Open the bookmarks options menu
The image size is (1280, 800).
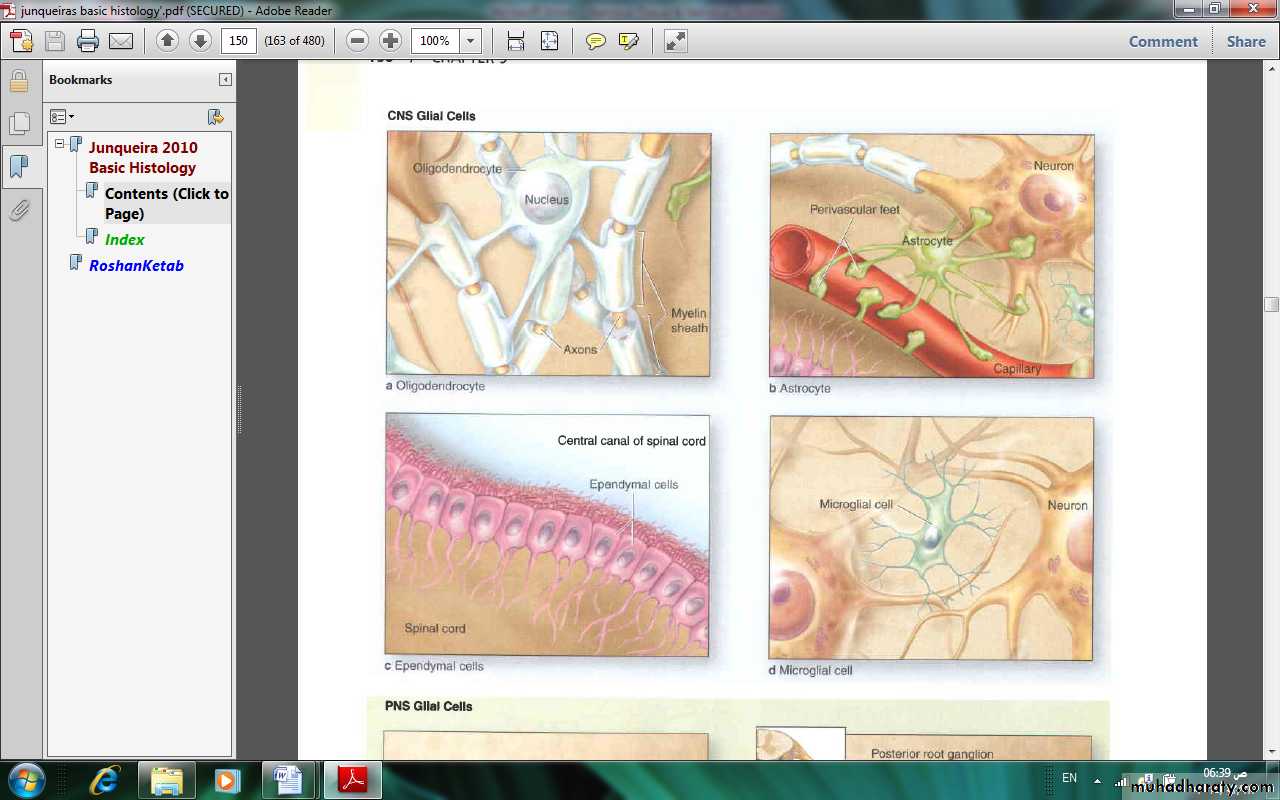[62, 117]
